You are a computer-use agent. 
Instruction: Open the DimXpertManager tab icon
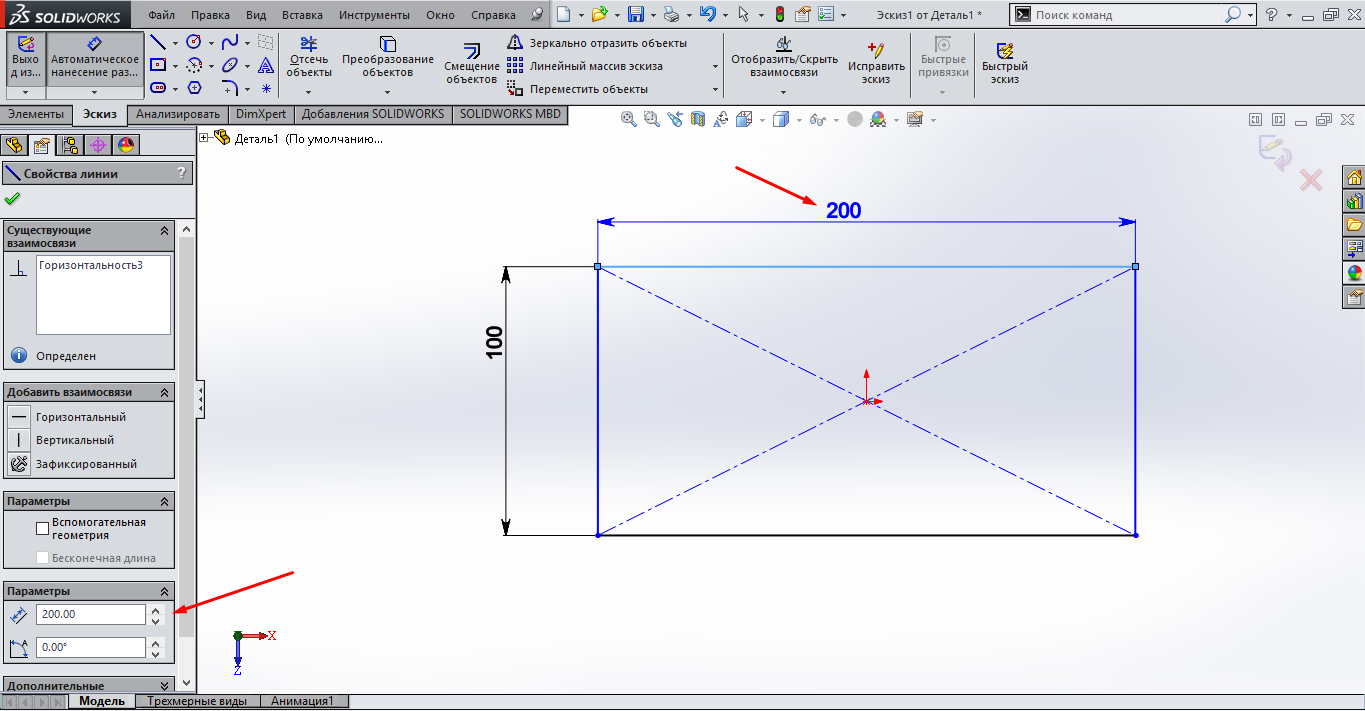pyautogui.click(x=97, y=146)
